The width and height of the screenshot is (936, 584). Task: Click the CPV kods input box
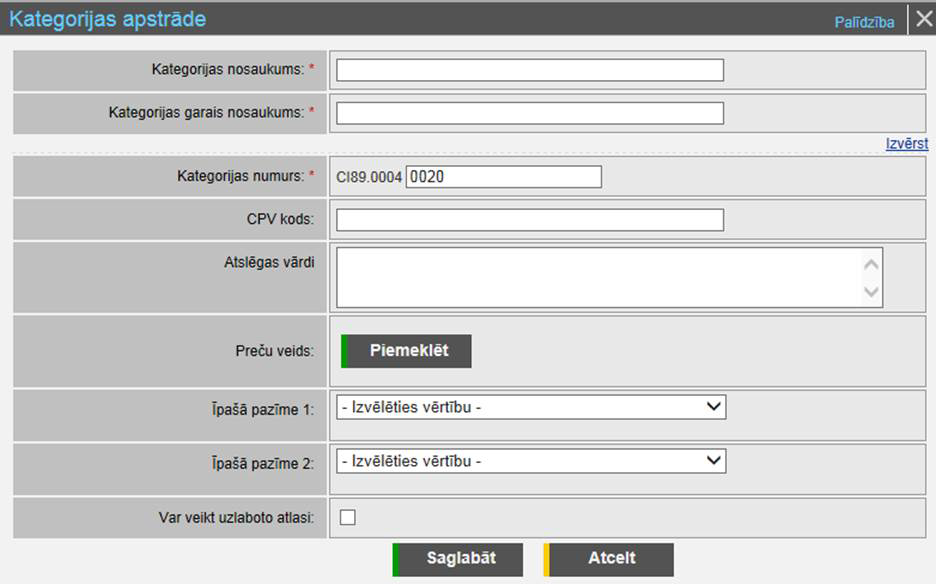coord(529,220)
